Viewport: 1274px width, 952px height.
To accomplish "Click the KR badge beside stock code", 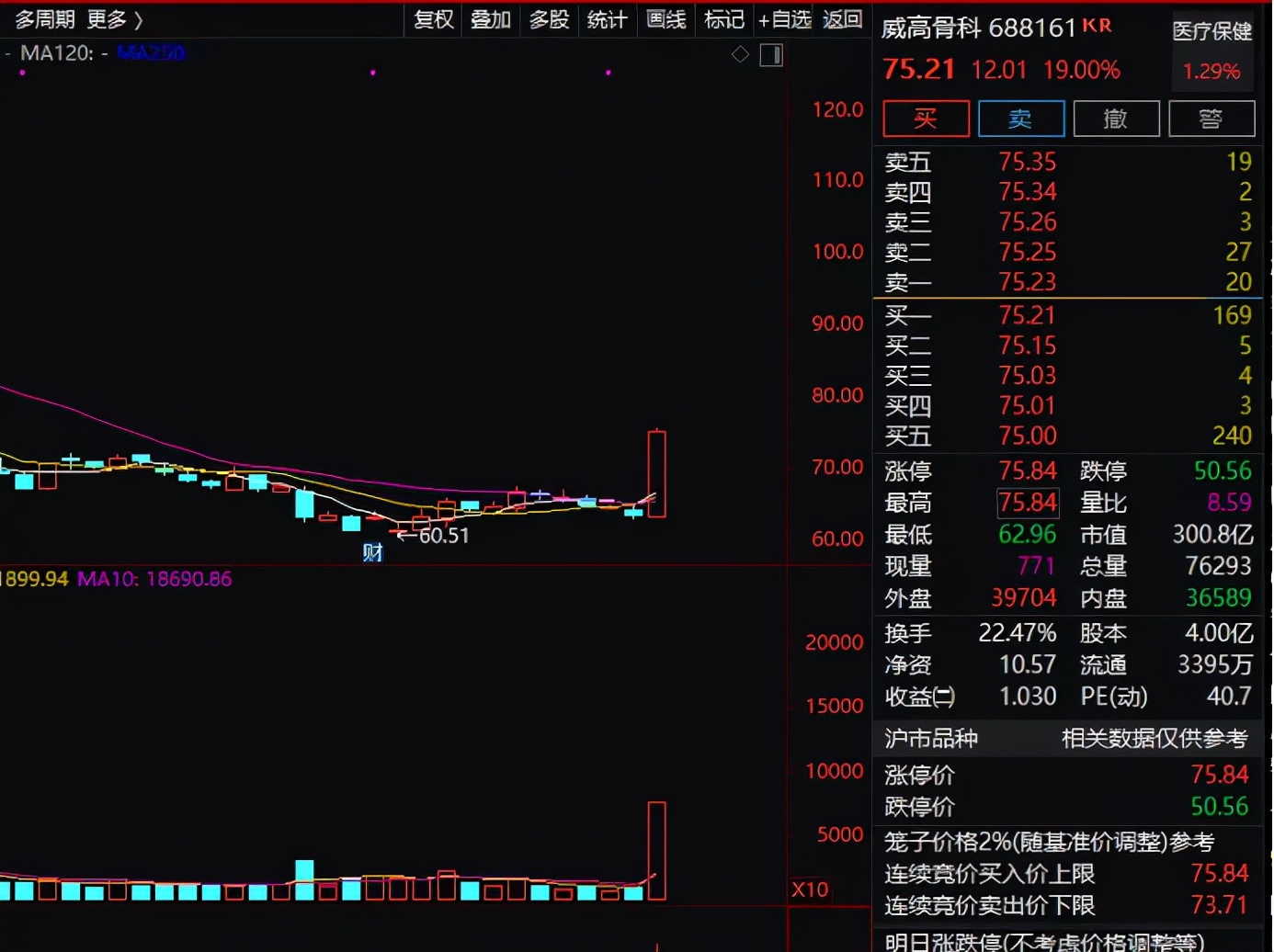I will [1097, 26].
